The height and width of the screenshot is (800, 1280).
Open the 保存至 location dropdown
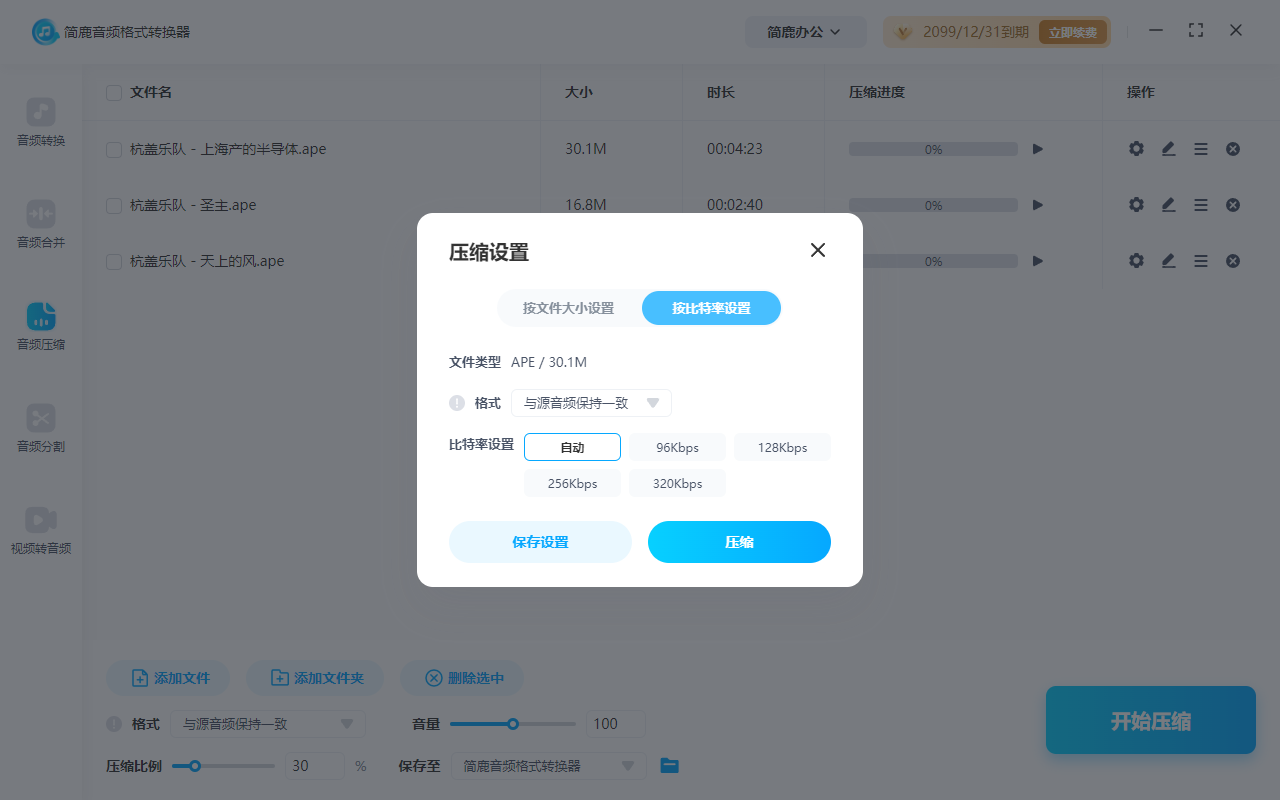click(549, 766)
